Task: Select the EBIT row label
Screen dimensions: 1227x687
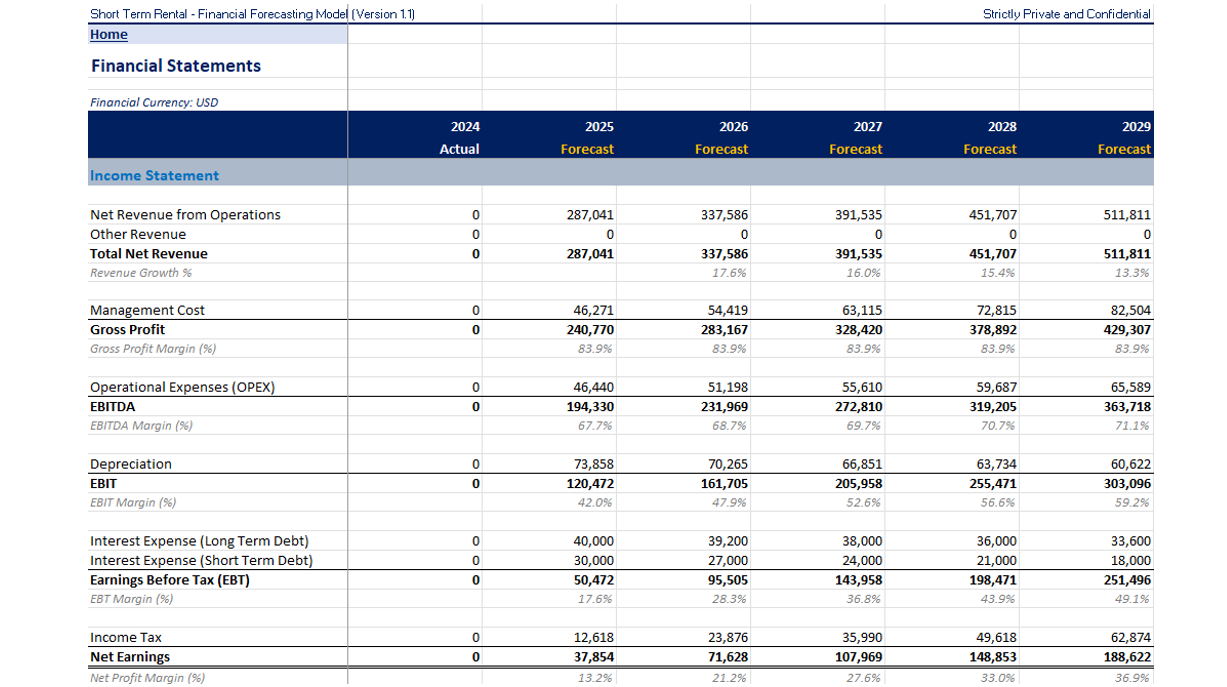Action: 103,483
